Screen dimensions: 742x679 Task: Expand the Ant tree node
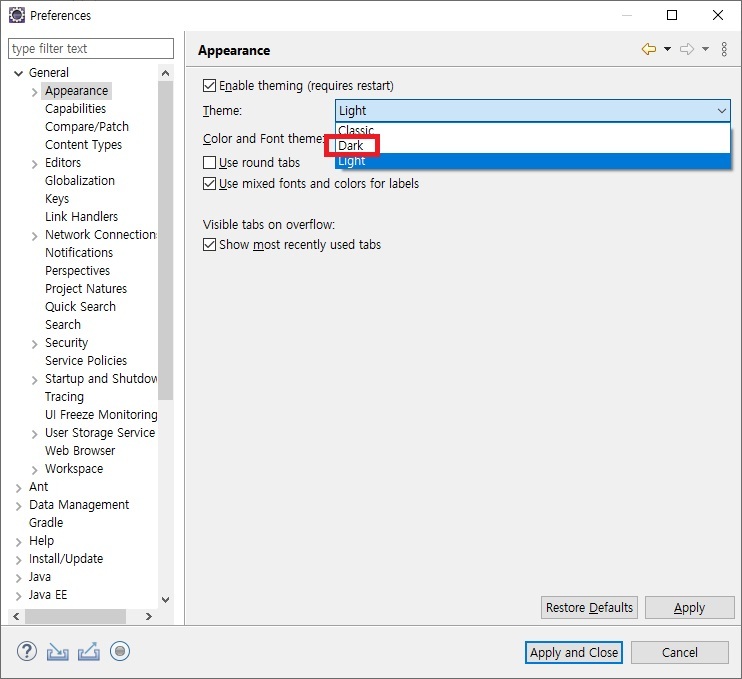(x=18, y=488)
